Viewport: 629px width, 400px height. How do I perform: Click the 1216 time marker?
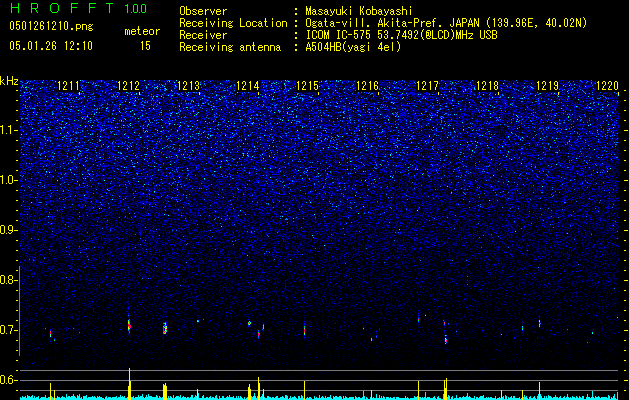tap(367, 86)
